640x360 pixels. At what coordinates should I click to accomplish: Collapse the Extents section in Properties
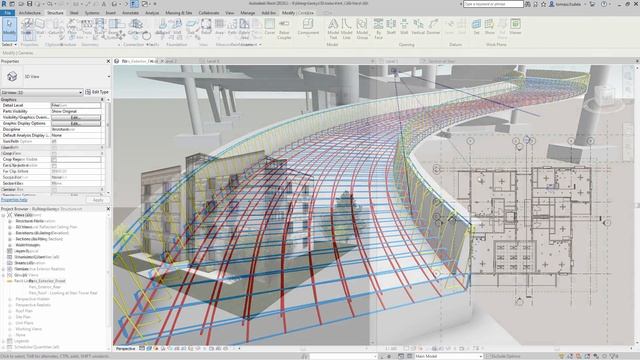click(x=102, y=147)
